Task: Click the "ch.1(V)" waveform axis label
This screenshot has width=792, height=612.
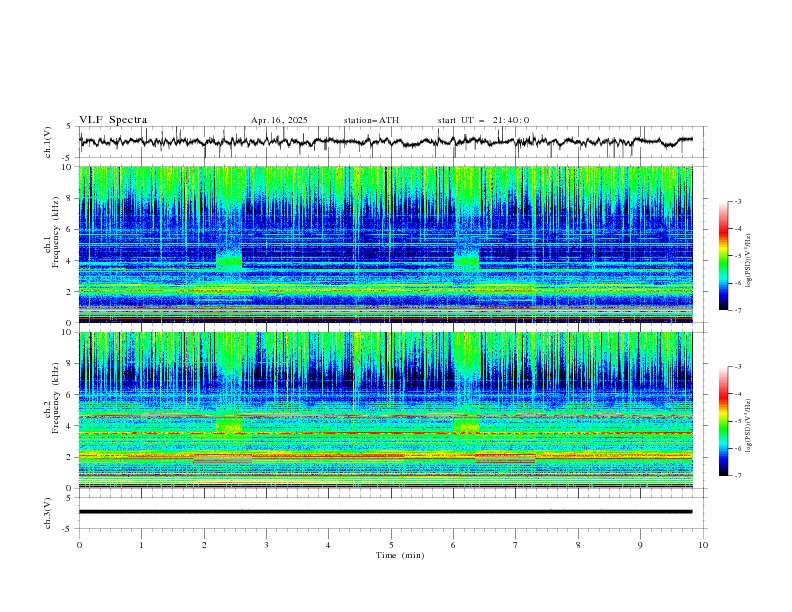Action: pyautogui.click(x=48, y=142)
